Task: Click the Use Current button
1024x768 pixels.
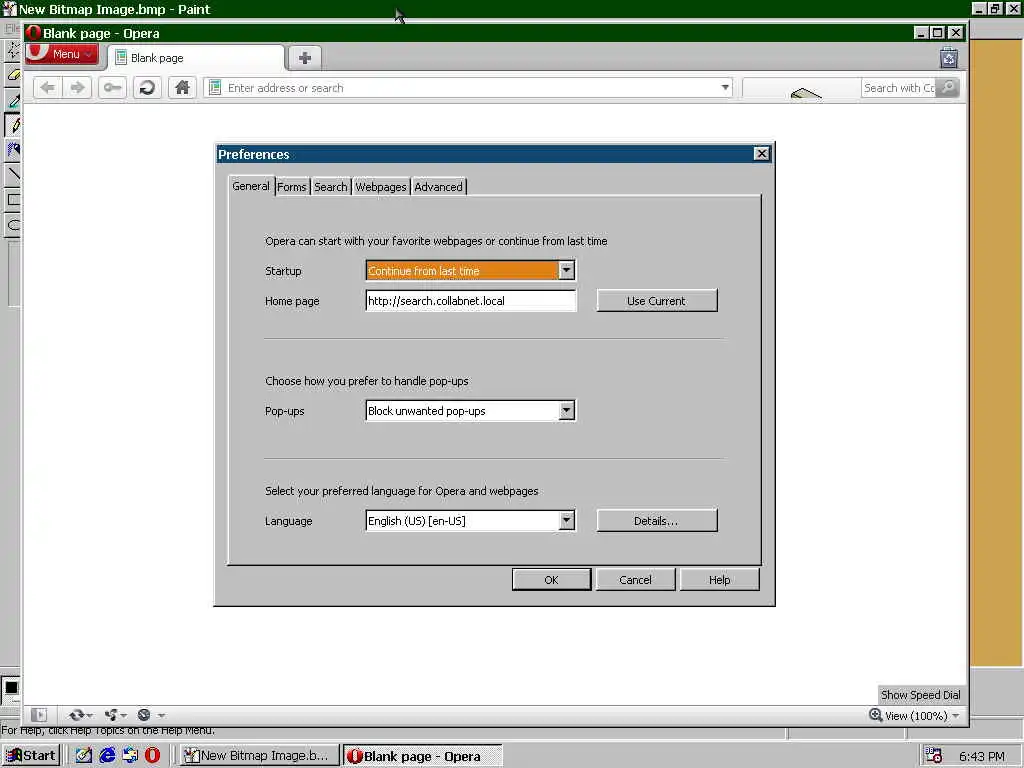Action: coord(656,300)
